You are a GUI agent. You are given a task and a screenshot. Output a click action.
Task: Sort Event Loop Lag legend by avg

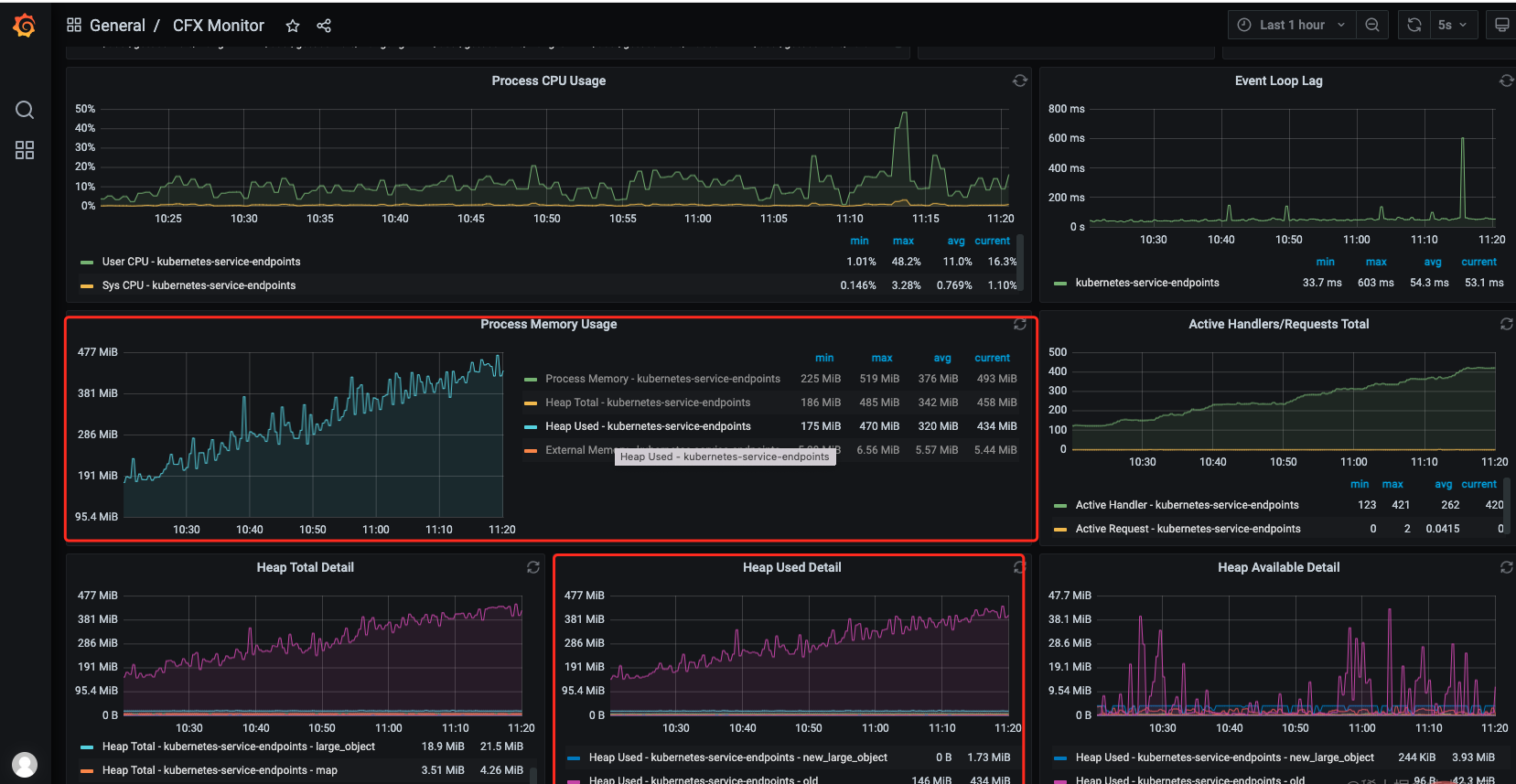tap(1433, 262)
